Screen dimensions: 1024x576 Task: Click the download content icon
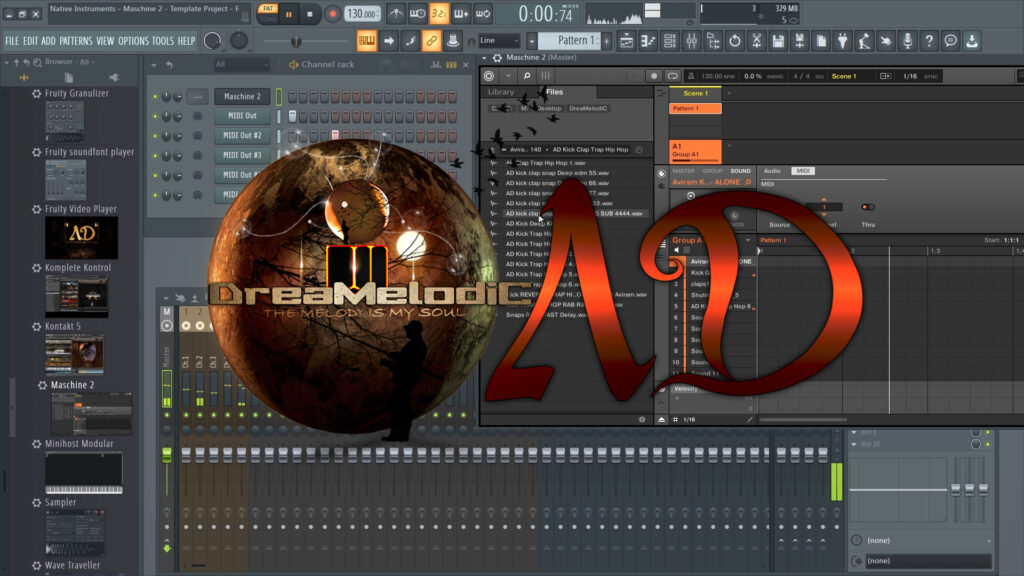(972, 41)
